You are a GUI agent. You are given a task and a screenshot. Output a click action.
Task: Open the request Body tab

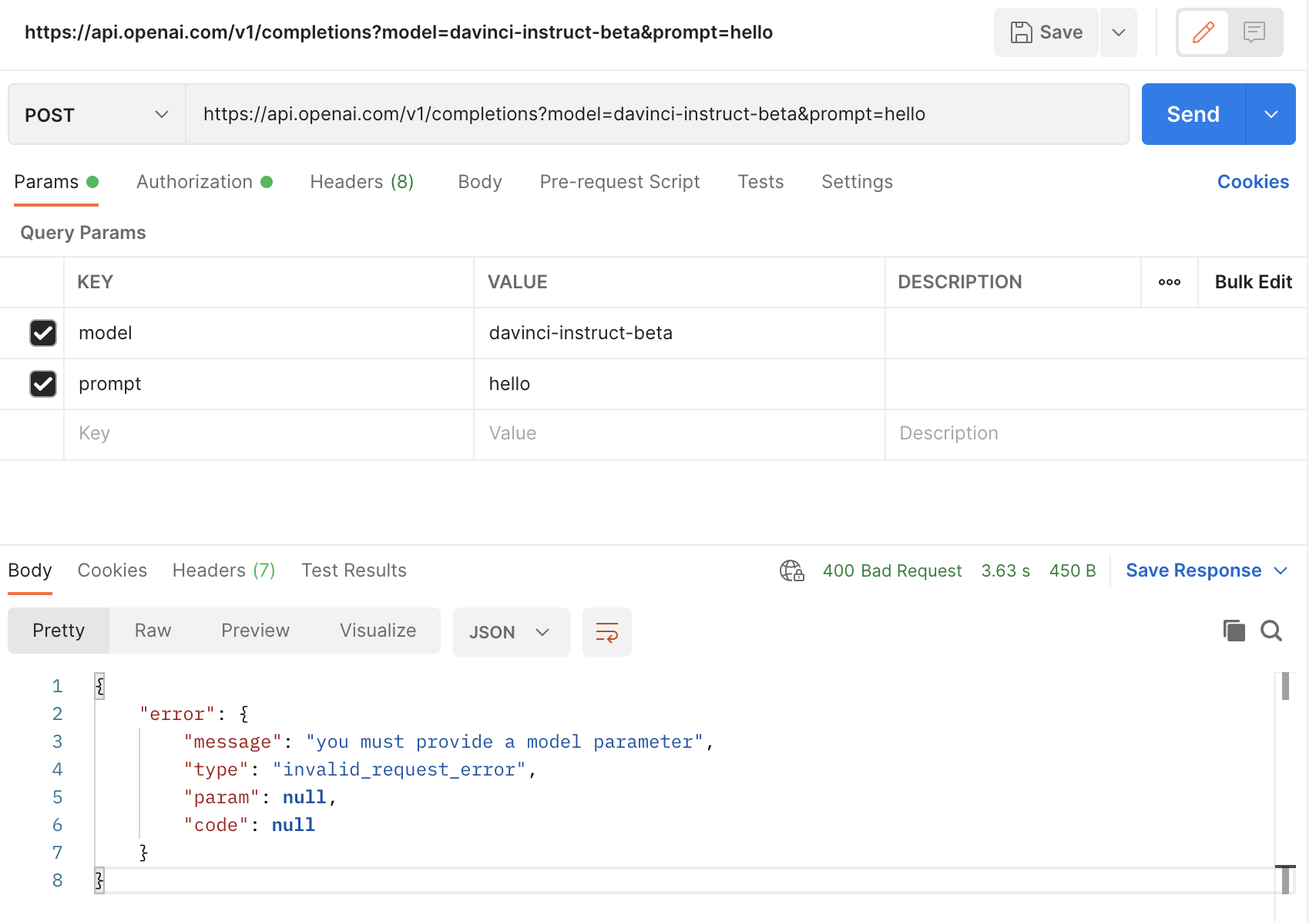(480, 182)
